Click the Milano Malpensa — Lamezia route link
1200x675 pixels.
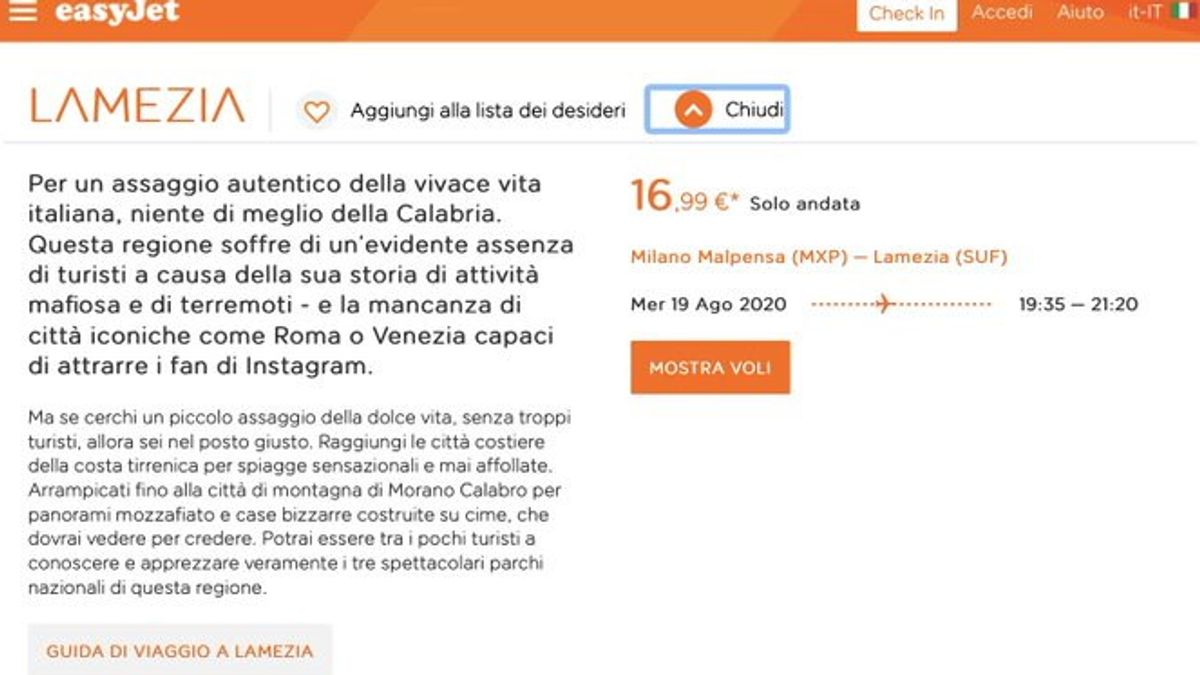click(819, 257)
